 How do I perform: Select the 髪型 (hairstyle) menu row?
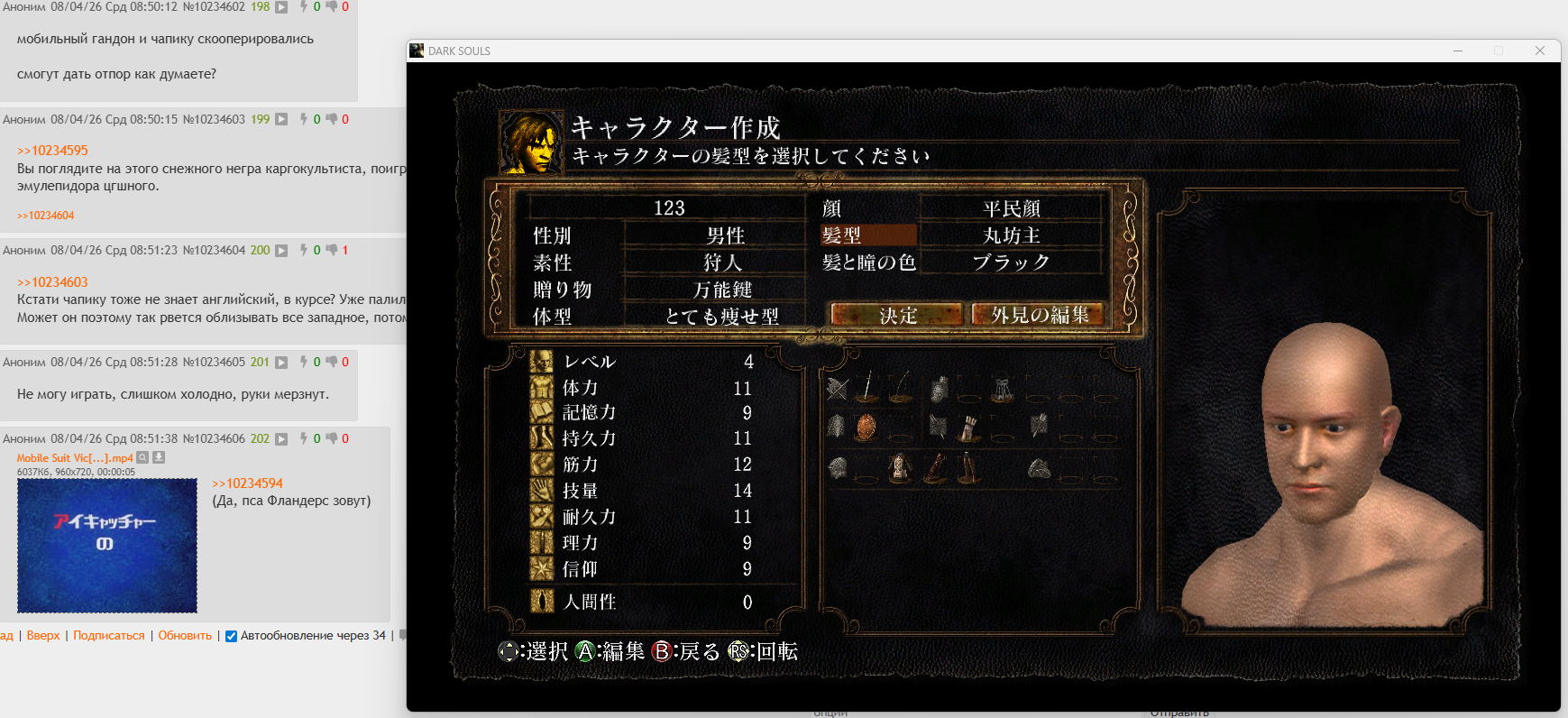[961, 235]
